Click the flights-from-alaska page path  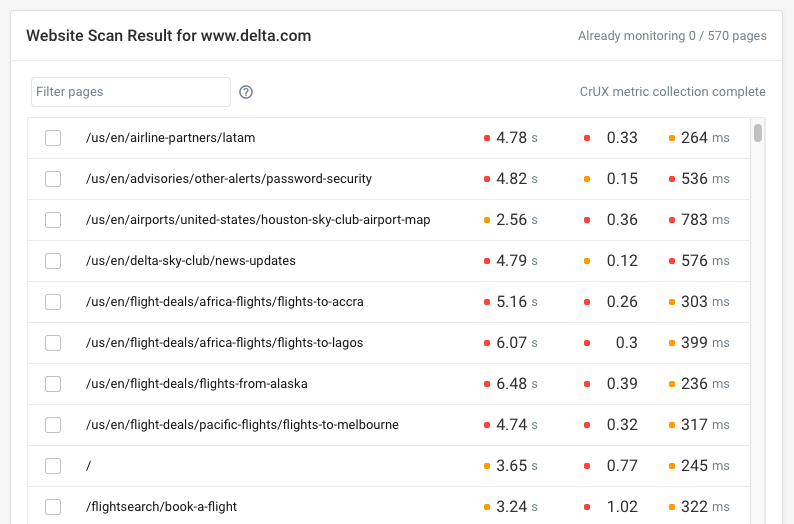197,384
